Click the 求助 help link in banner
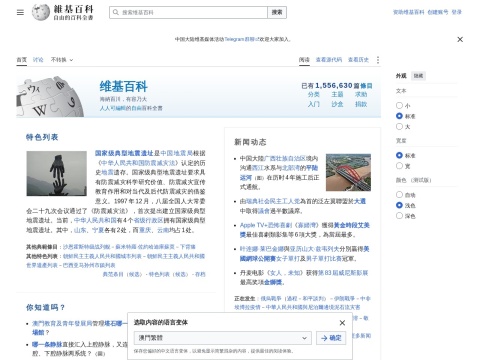 click(361, 94)
